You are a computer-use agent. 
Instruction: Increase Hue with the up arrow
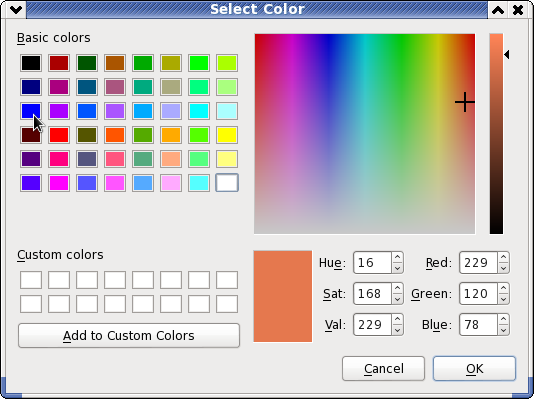[397, 257]
